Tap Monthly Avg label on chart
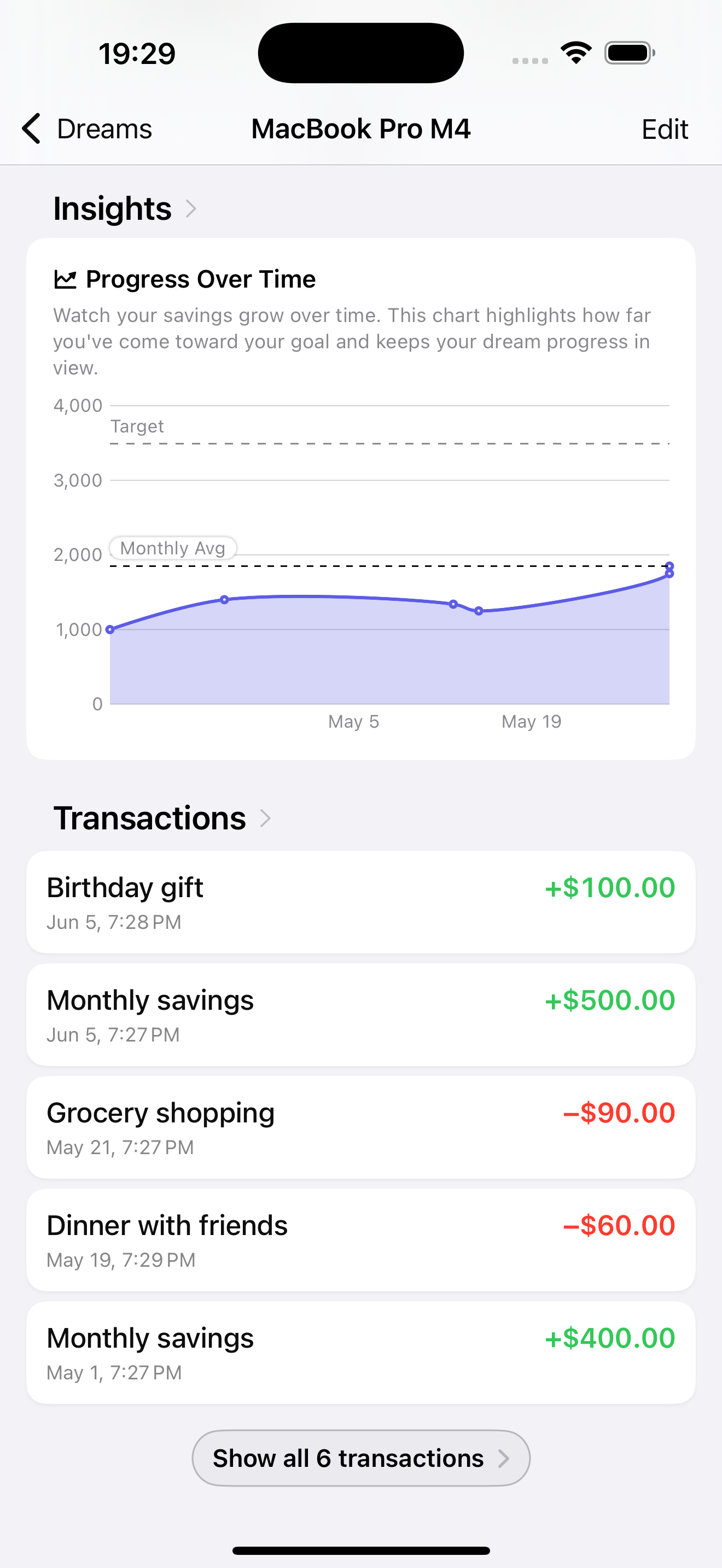The width and height of the screenshot is (722, 1568). 173,548
